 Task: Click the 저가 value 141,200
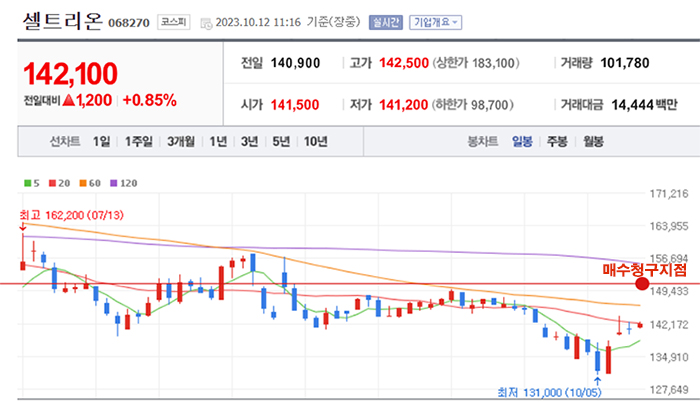404,105
